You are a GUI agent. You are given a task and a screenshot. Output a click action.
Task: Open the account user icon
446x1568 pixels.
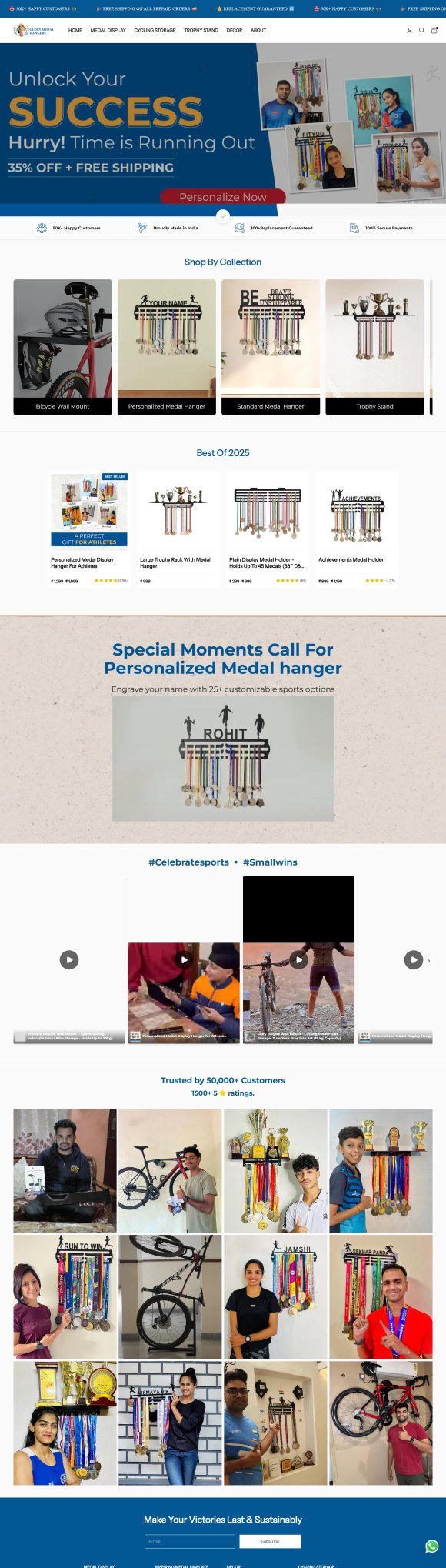click(410, 31)
